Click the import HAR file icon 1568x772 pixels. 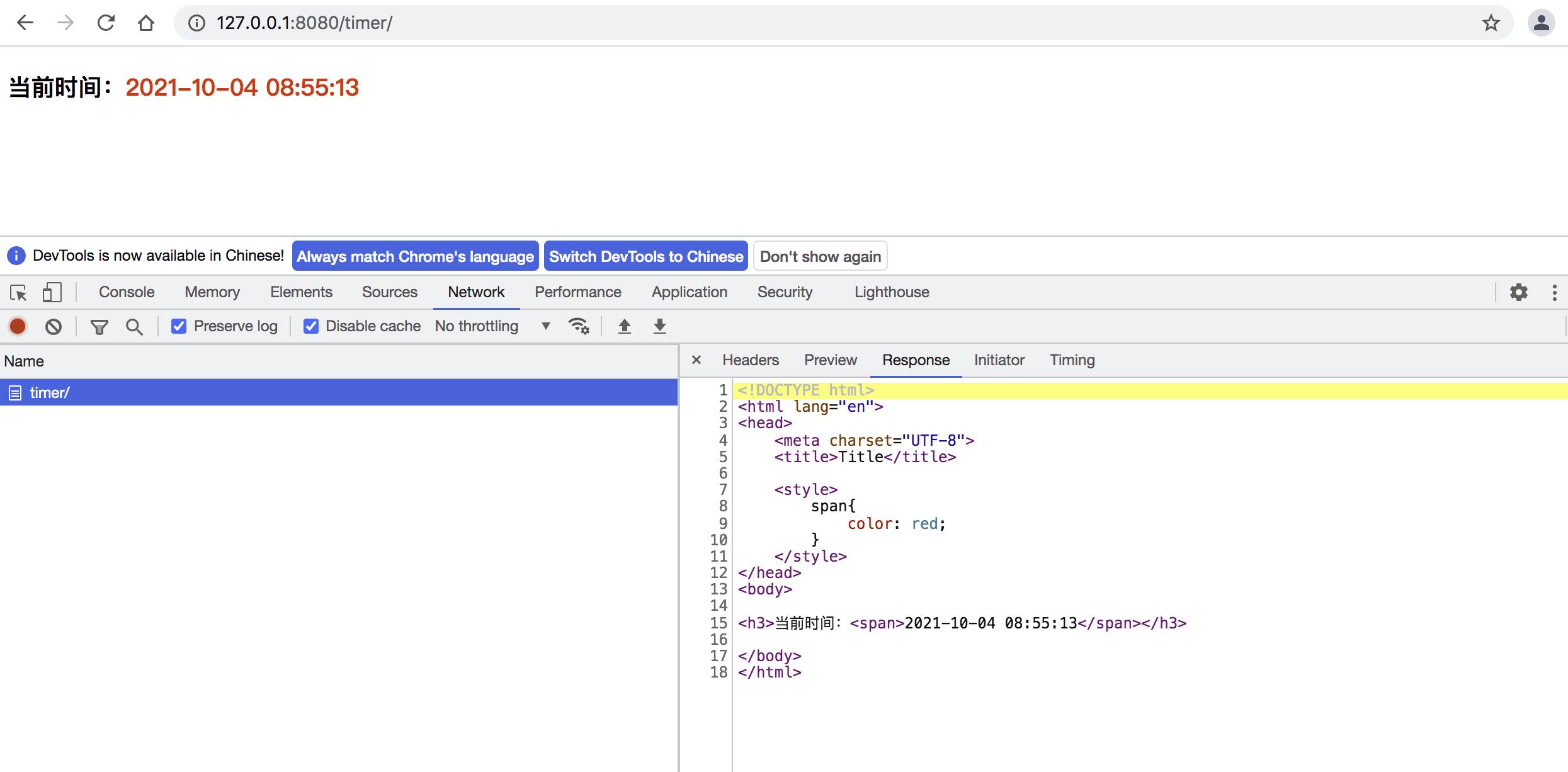pyautogui.click(x=624, y=326)
